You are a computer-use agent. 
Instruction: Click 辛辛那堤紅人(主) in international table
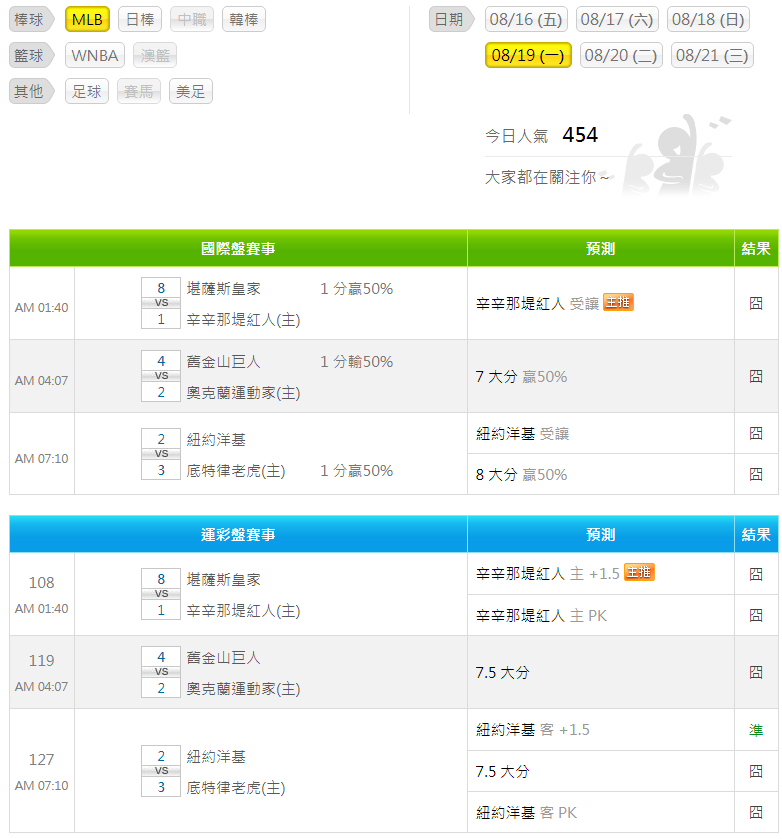point(243,320)
